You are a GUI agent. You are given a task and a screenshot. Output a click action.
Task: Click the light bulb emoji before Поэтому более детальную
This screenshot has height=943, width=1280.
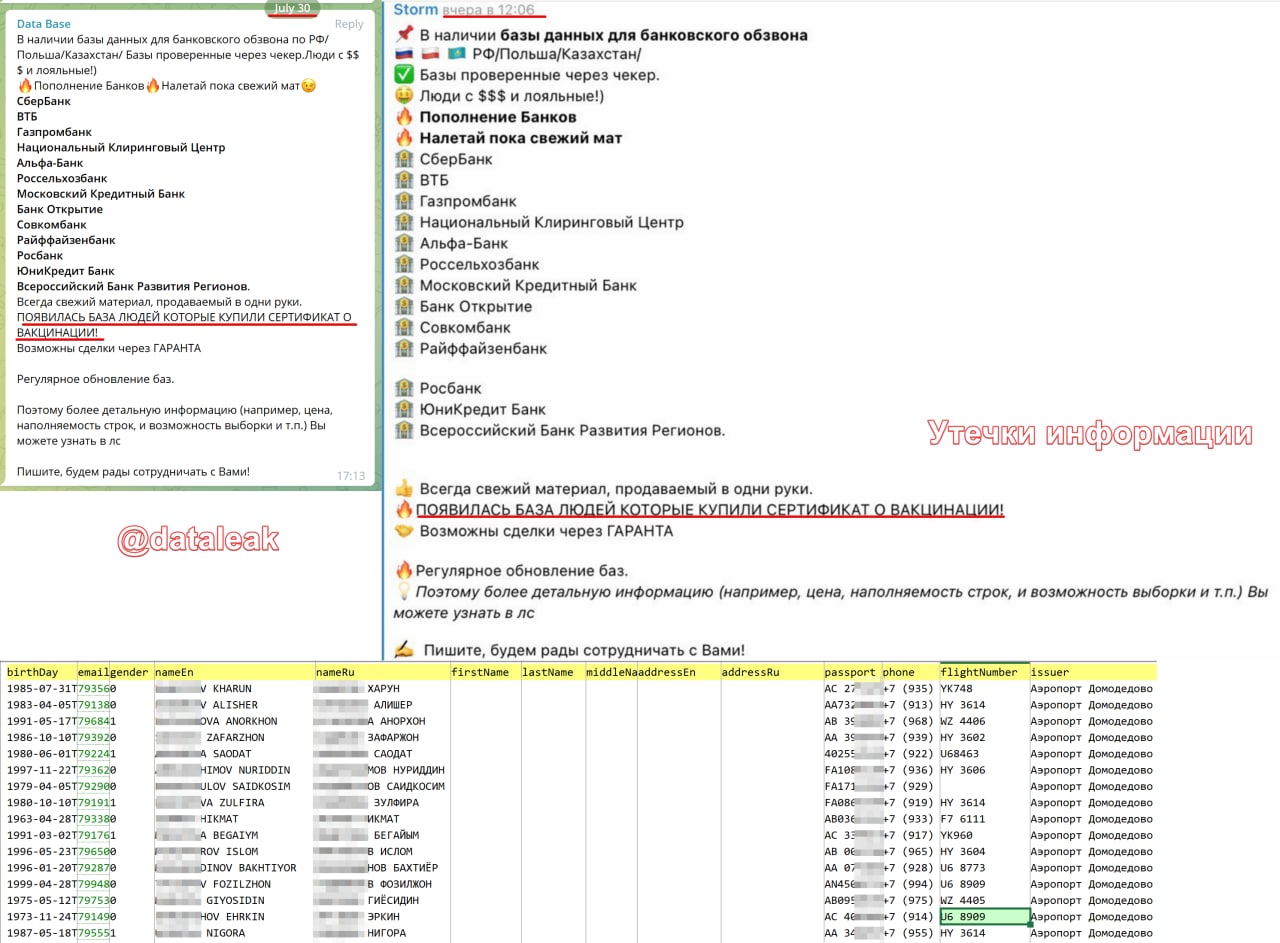pos(402,592)
